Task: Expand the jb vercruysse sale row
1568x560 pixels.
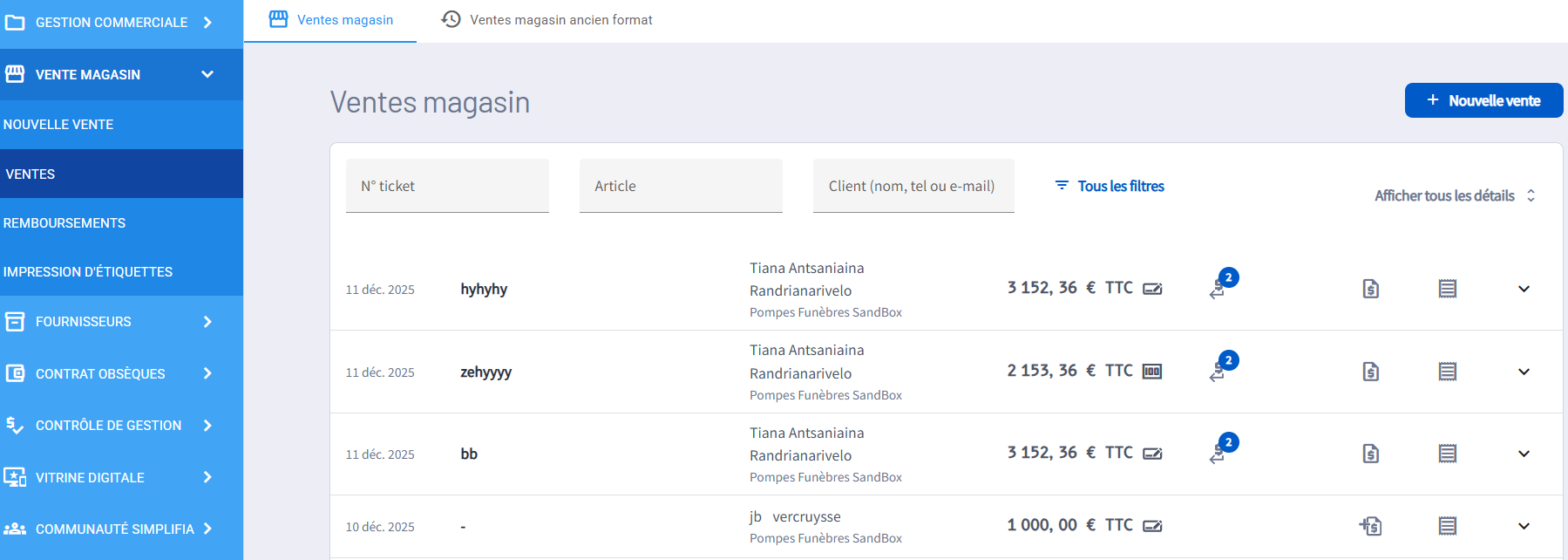Action: tap(1524, 526)
